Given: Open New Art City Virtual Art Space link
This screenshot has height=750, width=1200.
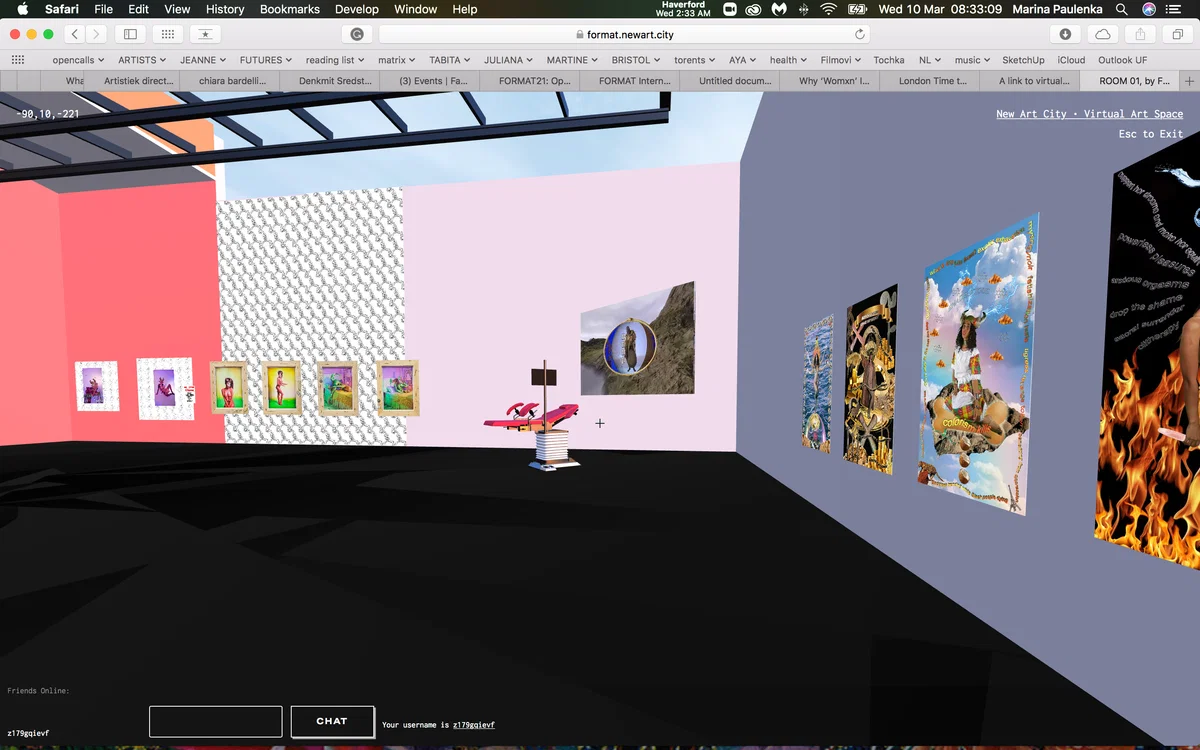Looking at the screenshot, I should pyautogui.click(x=1089, y=114).
